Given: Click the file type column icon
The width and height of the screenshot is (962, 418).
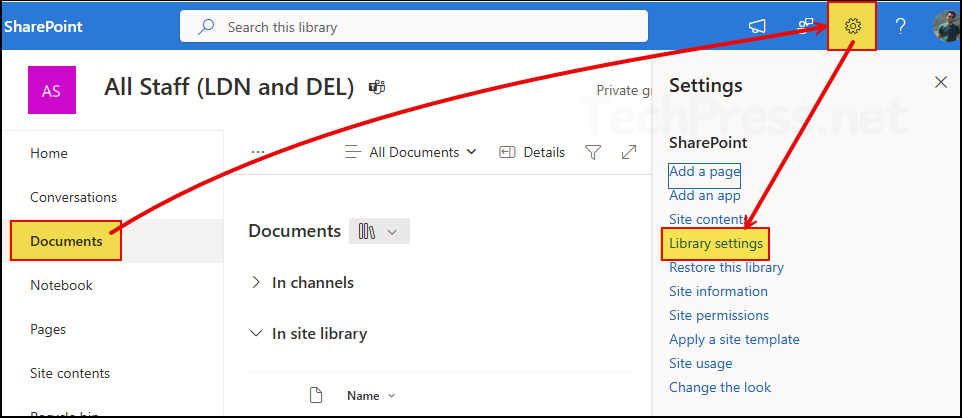Looking at the screenshot, I should 315,396.
